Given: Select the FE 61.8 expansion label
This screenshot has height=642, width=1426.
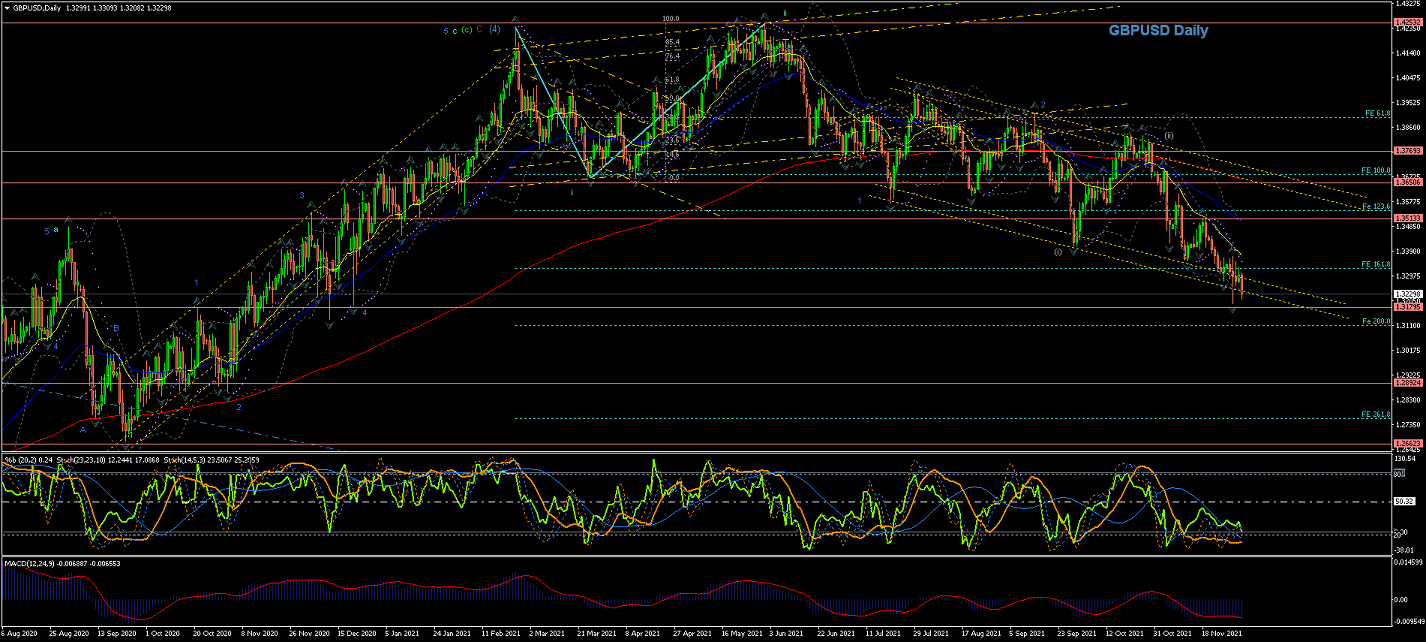Looking at the screenshot, I should tap(1376, 114).
